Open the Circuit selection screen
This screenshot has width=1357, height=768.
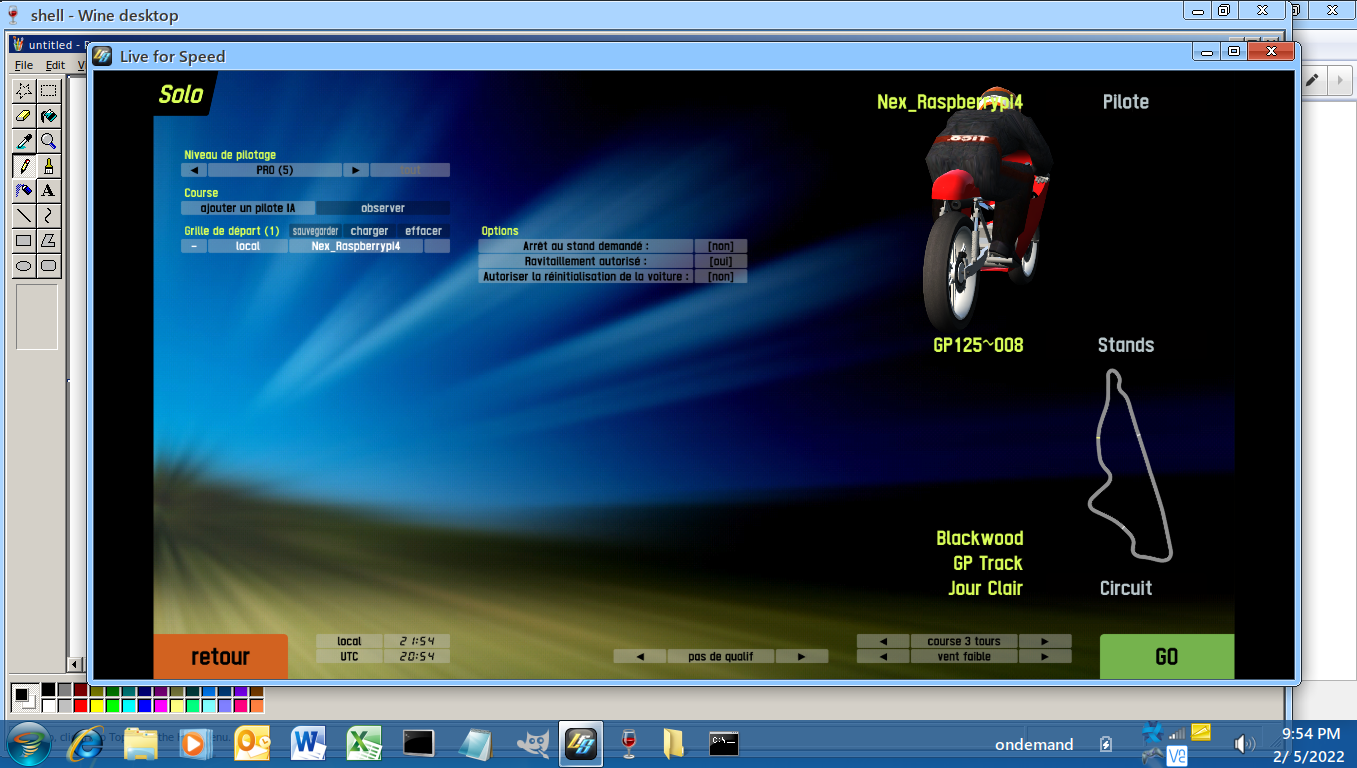pos(1126,588)
